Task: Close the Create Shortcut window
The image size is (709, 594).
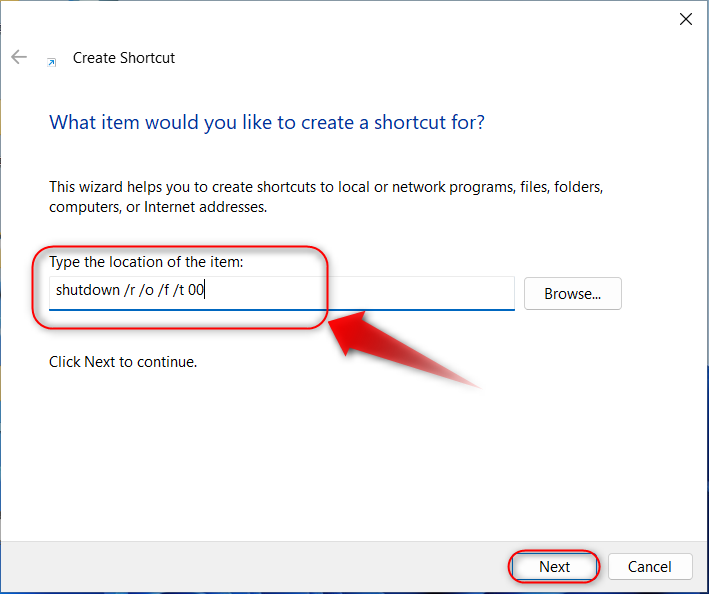Action: click(686, 18)
